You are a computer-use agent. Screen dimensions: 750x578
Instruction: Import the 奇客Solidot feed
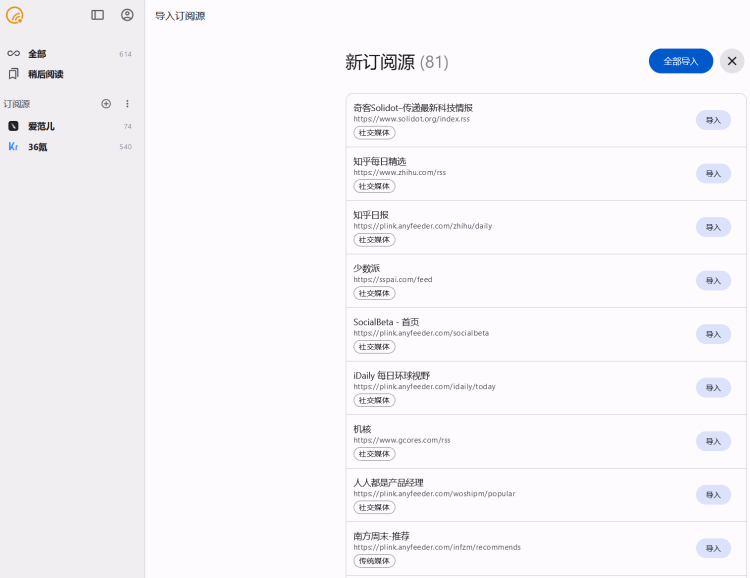click(x=713, y=120)
